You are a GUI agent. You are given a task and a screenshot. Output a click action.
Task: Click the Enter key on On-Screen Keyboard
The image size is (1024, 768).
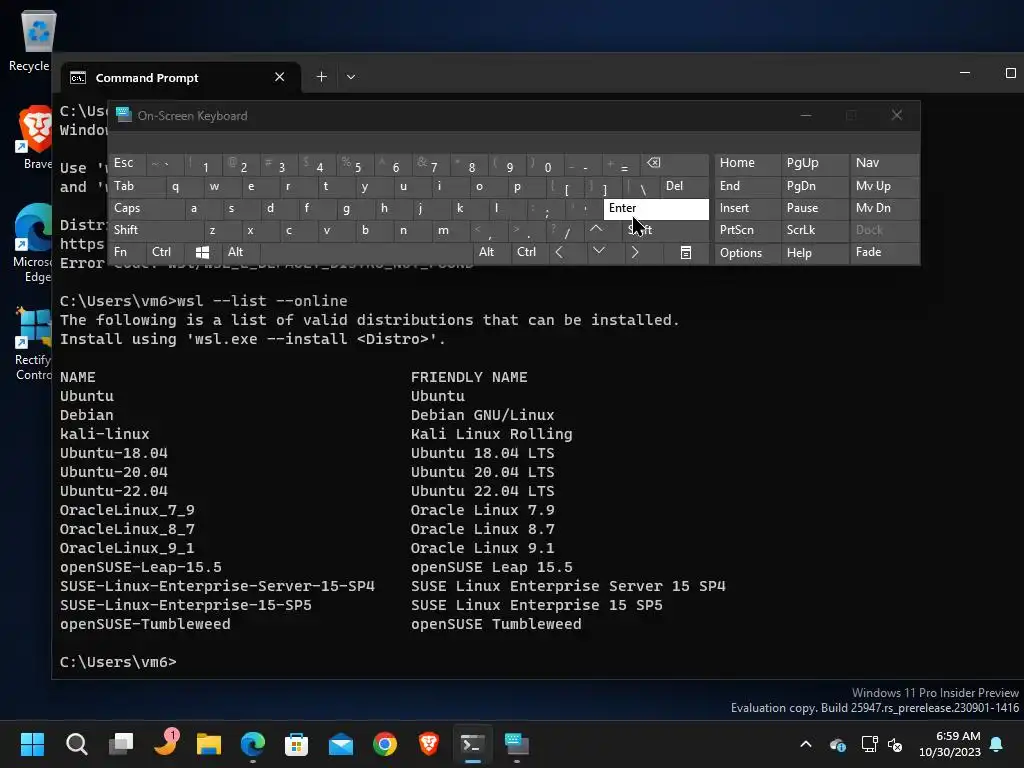click(x=656, y=208)
